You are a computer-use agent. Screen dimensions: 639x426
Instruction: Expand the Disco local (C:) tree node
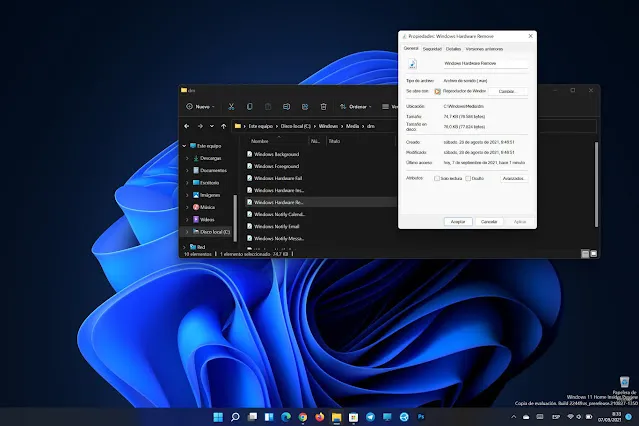[x=187, y=232]
